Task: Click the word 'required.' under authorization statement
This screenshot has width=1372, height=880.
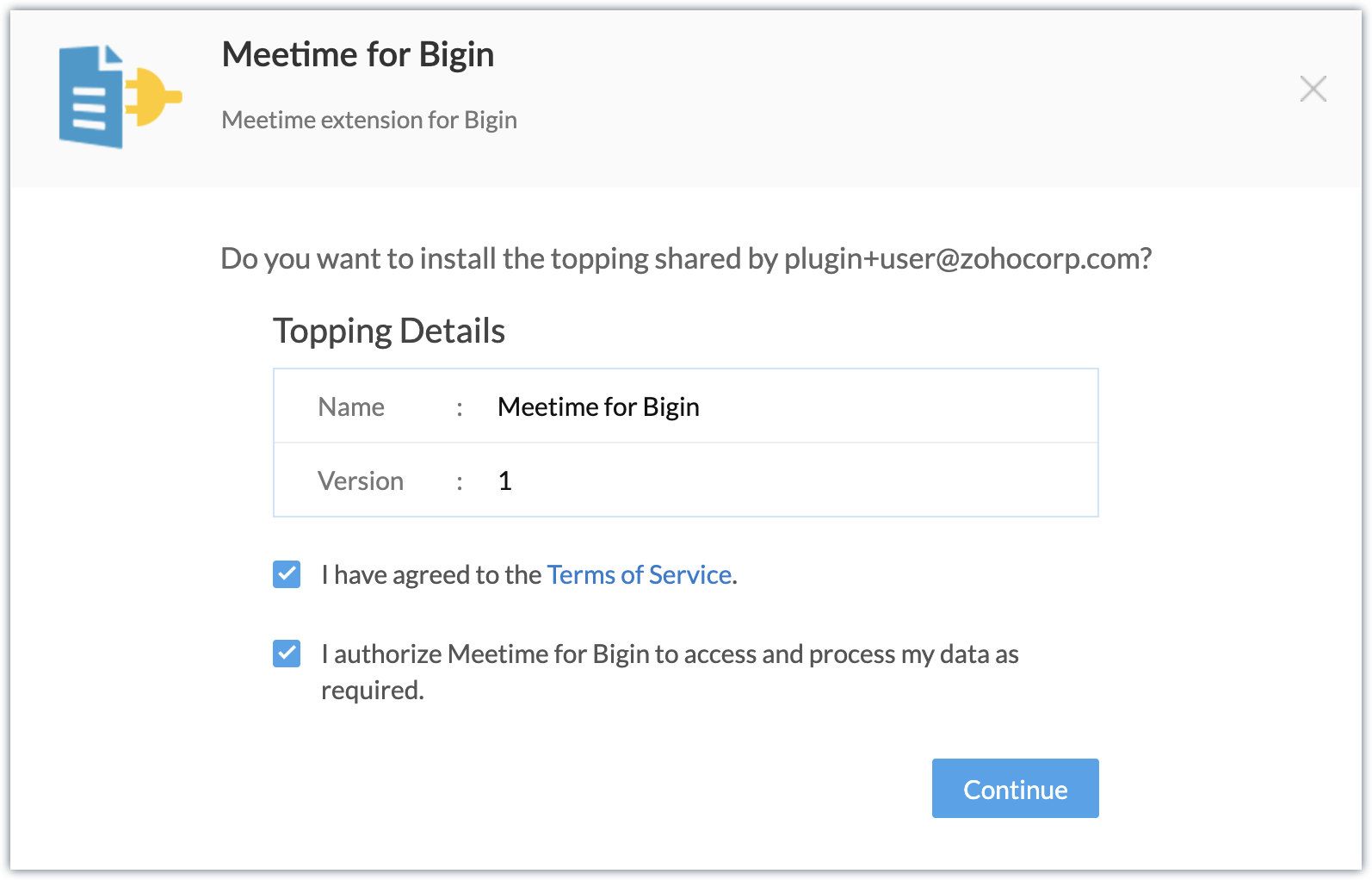Action: pyautogui.click(x=373, y=691)
